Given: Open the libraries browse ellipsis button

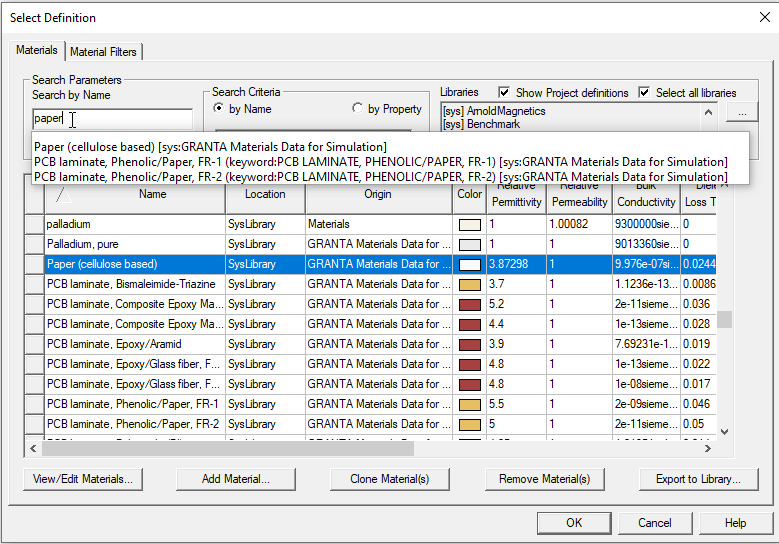Looking at the screenshot, I should [x=742, y=112].
